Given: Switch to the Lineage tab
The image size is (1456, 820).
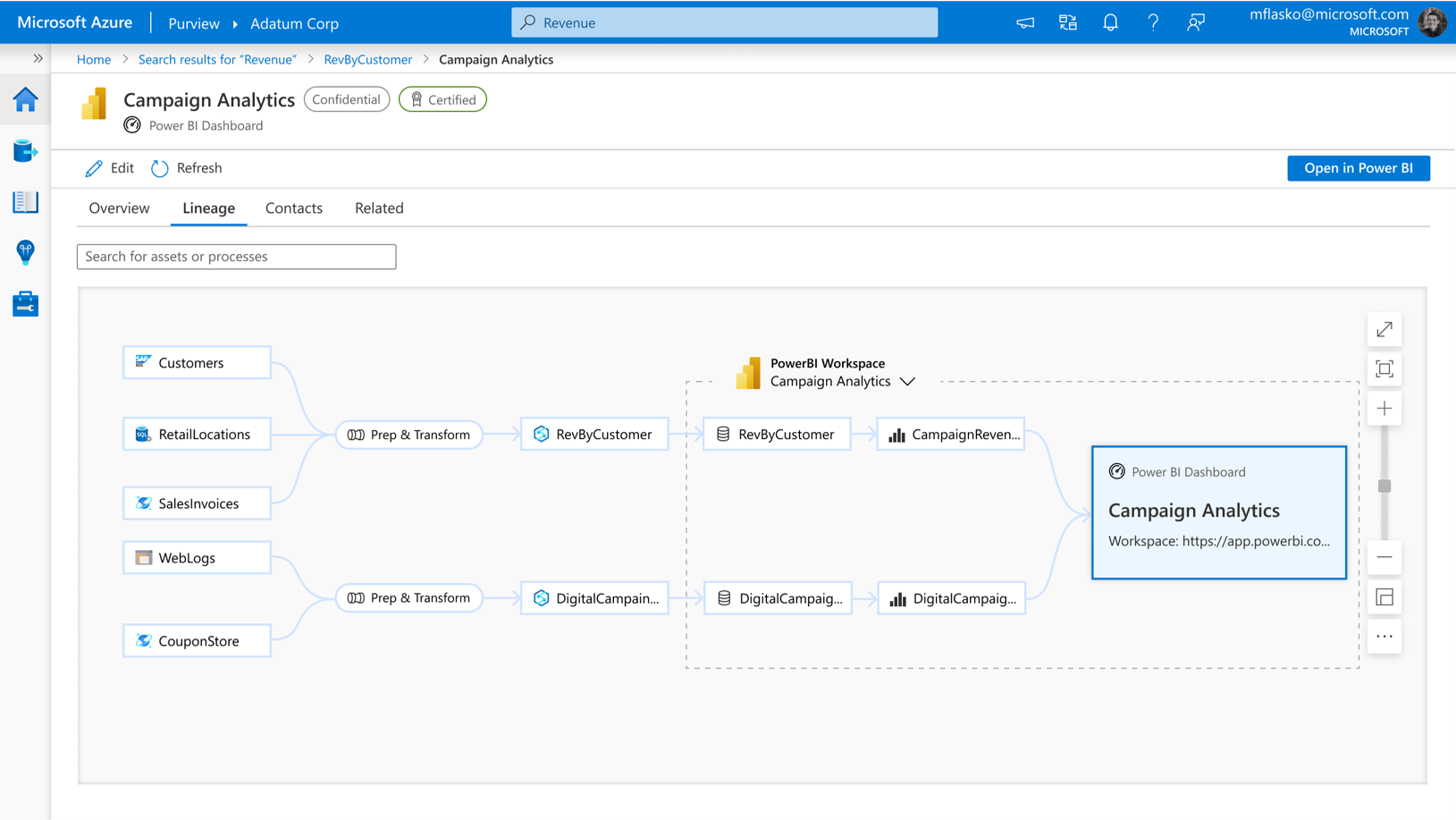Looking at the screenshot, I should tap(208, 207).
